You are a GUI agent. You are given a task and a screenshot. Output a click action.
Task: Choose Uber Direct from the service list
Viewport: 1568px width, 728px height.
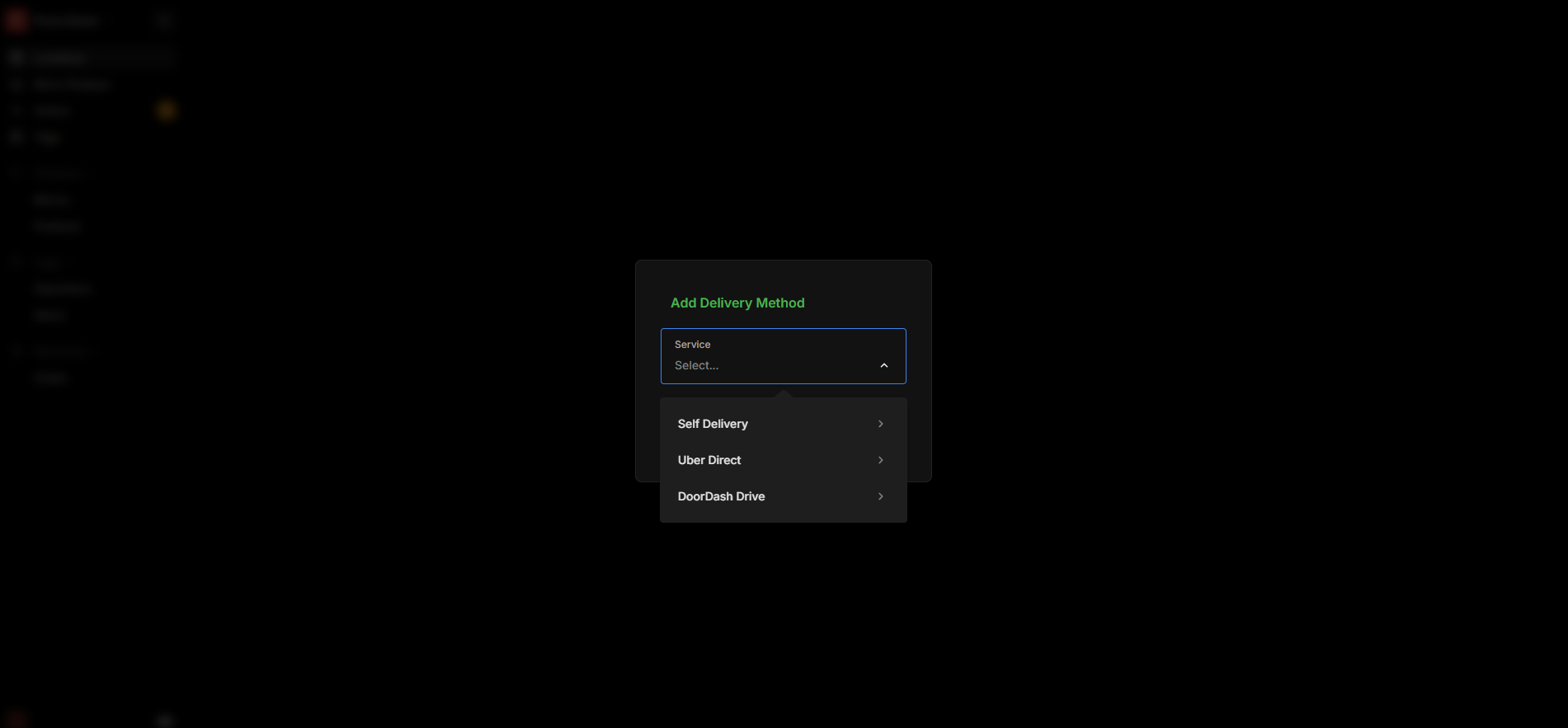pos(709,460)
